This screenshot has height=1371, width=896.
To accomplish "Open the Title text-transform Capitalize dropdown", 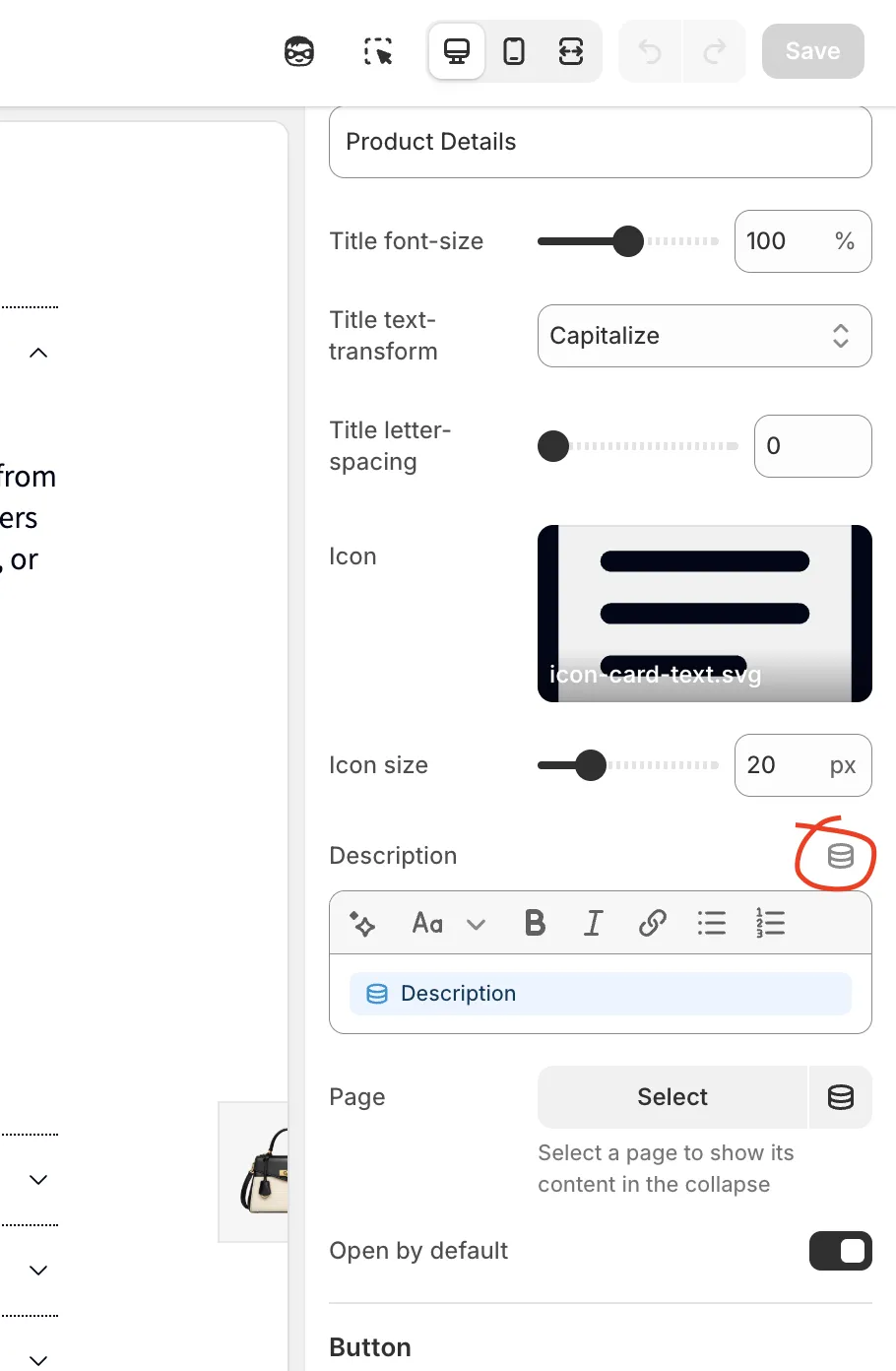I will point(704,336).
